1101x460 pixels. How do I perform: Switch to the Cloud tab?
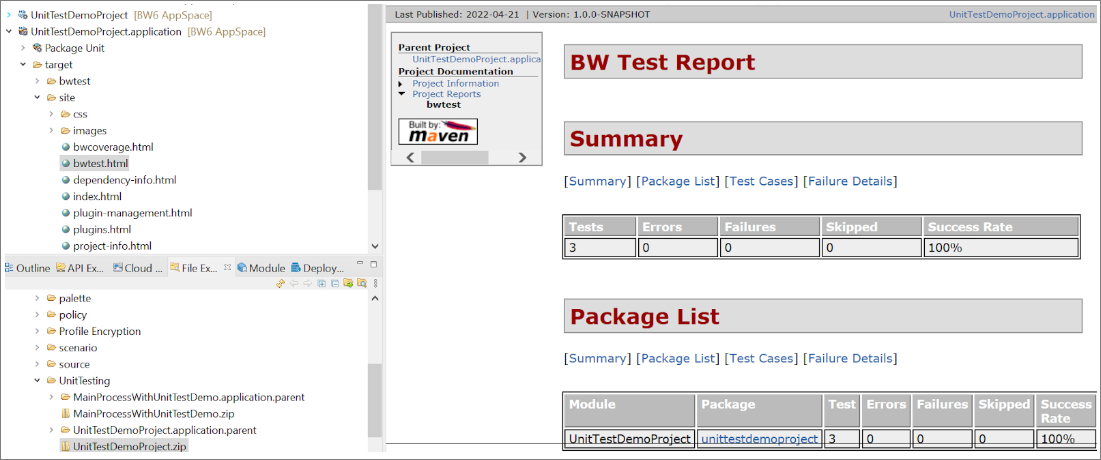[x=139, y=268]
